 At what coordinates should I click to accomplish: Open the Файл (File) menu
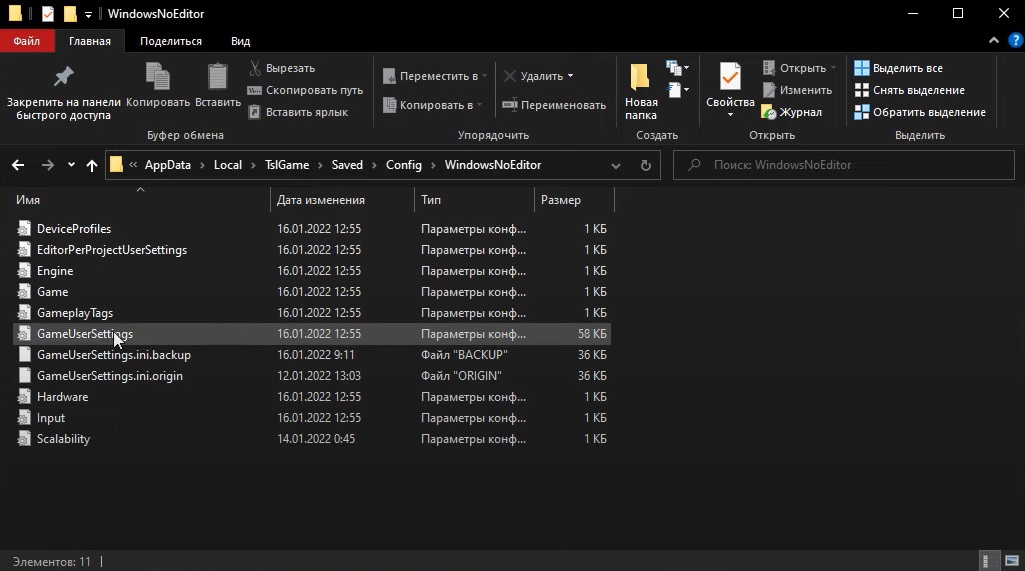pyautogui.click(x=27, y=41)
